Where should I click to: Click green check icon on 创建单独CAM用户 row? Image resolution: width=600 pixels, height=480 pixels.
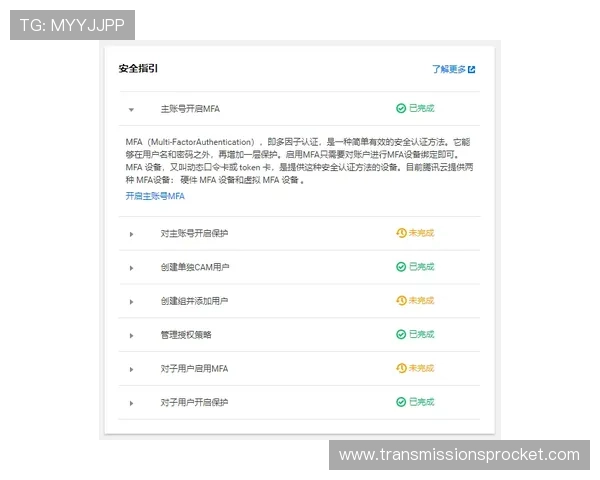[401, 266]
